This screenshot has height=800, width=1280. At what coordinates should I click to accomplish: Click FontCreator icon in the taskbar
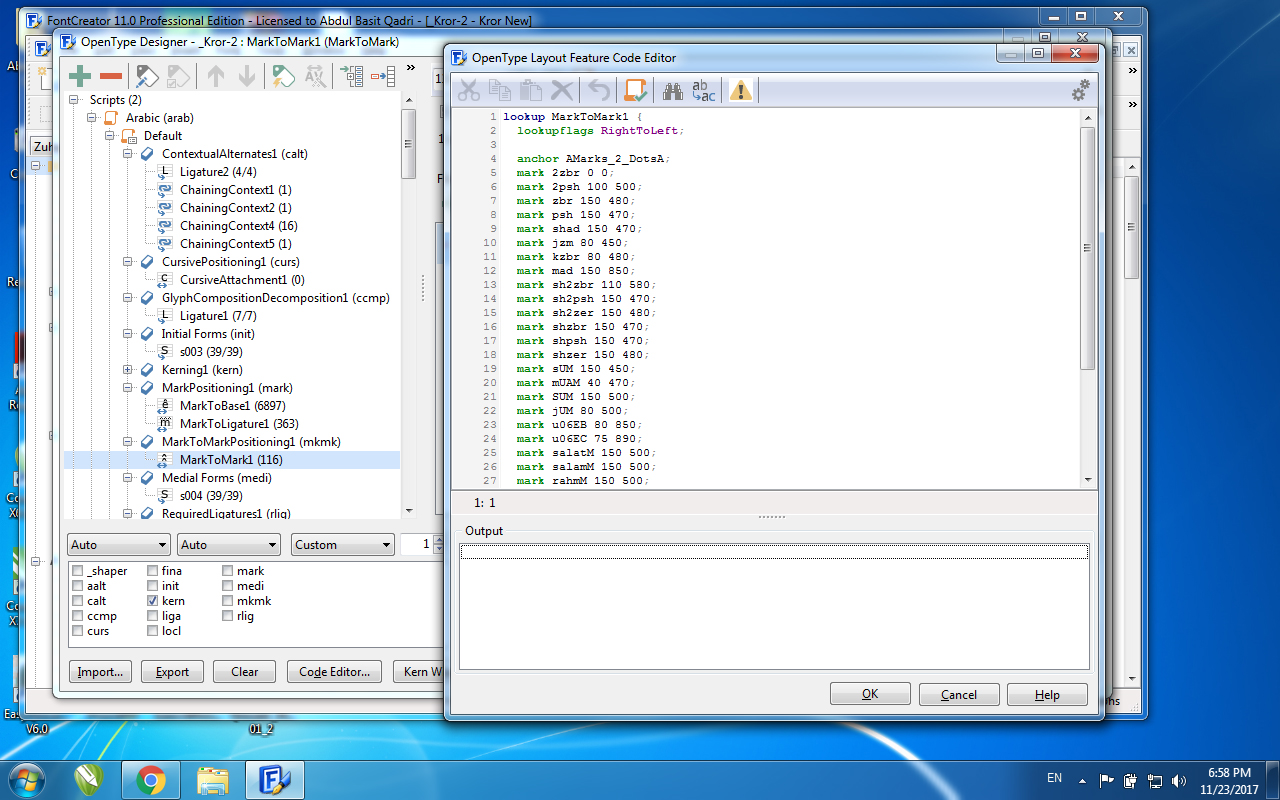point(275,779)
